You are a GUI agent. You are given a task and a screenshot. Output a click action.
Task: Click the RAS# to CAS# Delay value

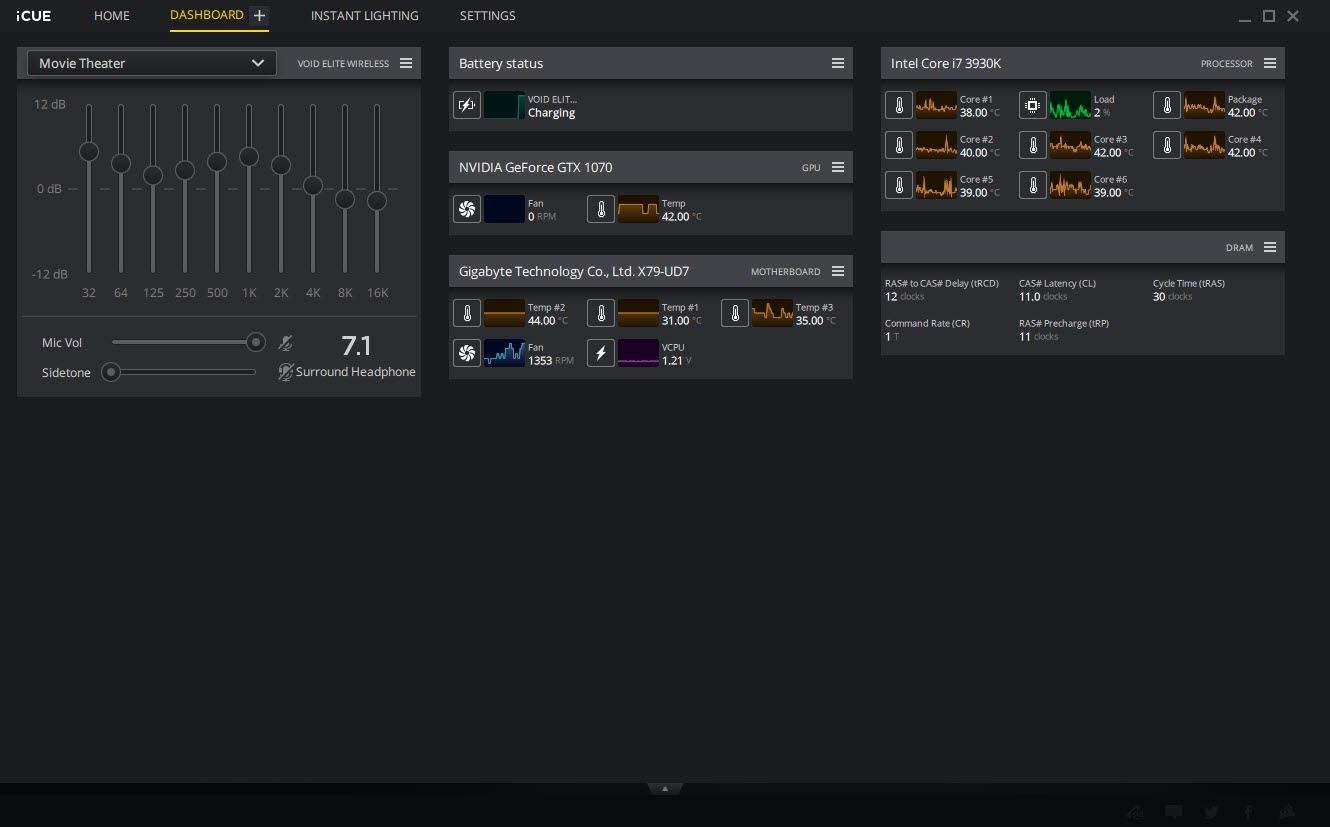click(x=905, y=297)
